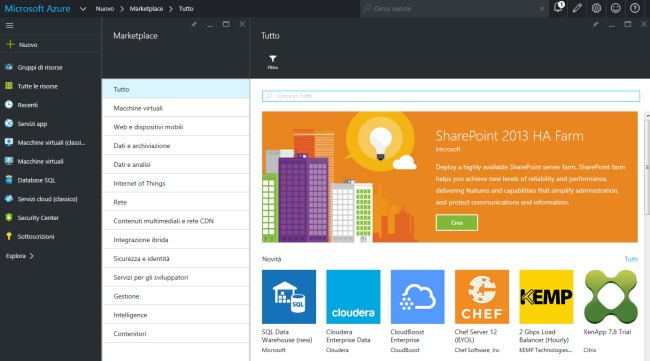Expand the Microsoft Azure dropdown chevron

point(83,9)
